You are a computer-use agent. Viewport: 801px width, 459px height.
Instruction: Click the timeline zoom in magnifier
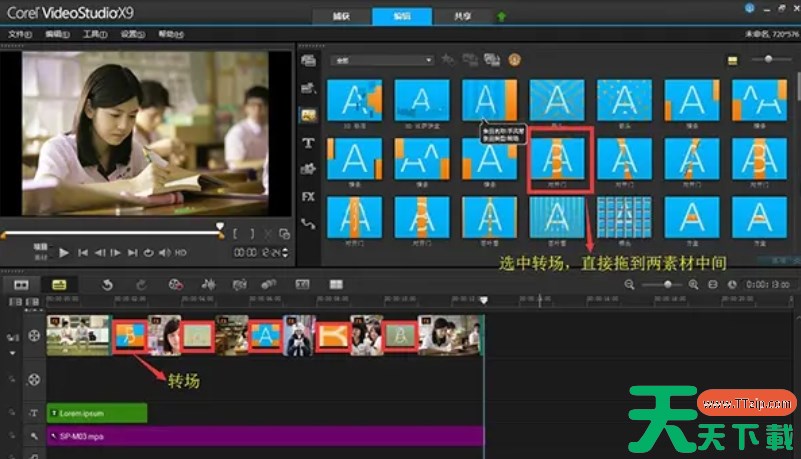693,285
